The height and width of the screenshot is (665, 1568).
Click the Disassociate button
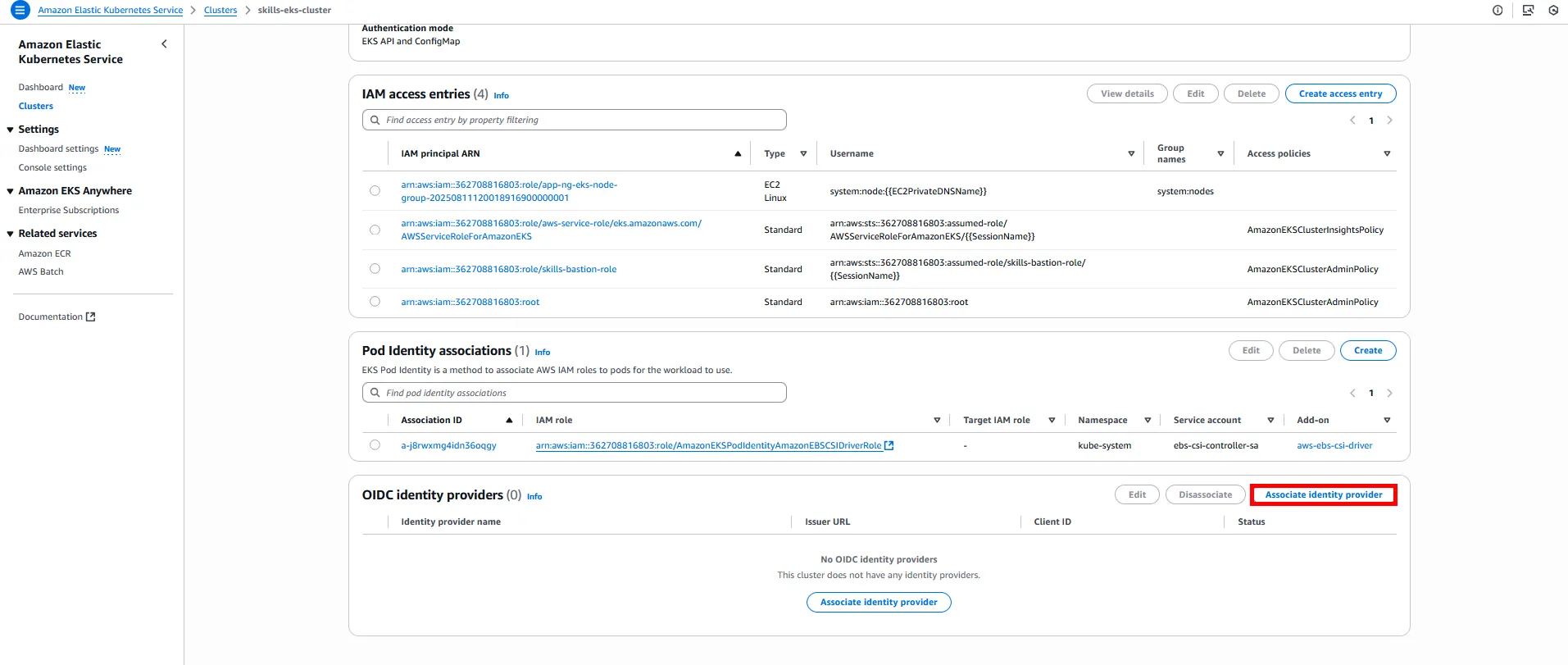(1205, 494)
